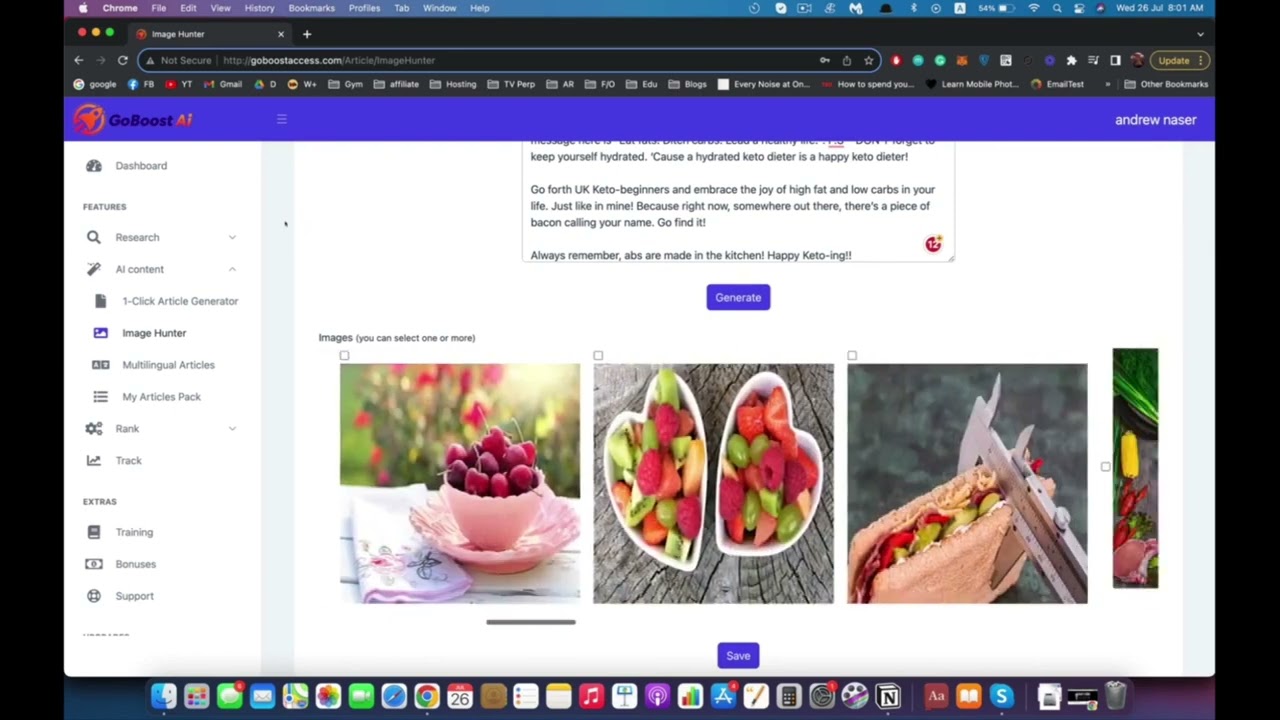This screenshot has width=1280, height=720.
Task: Open the Profiles menu
Action: click(364, 8)
